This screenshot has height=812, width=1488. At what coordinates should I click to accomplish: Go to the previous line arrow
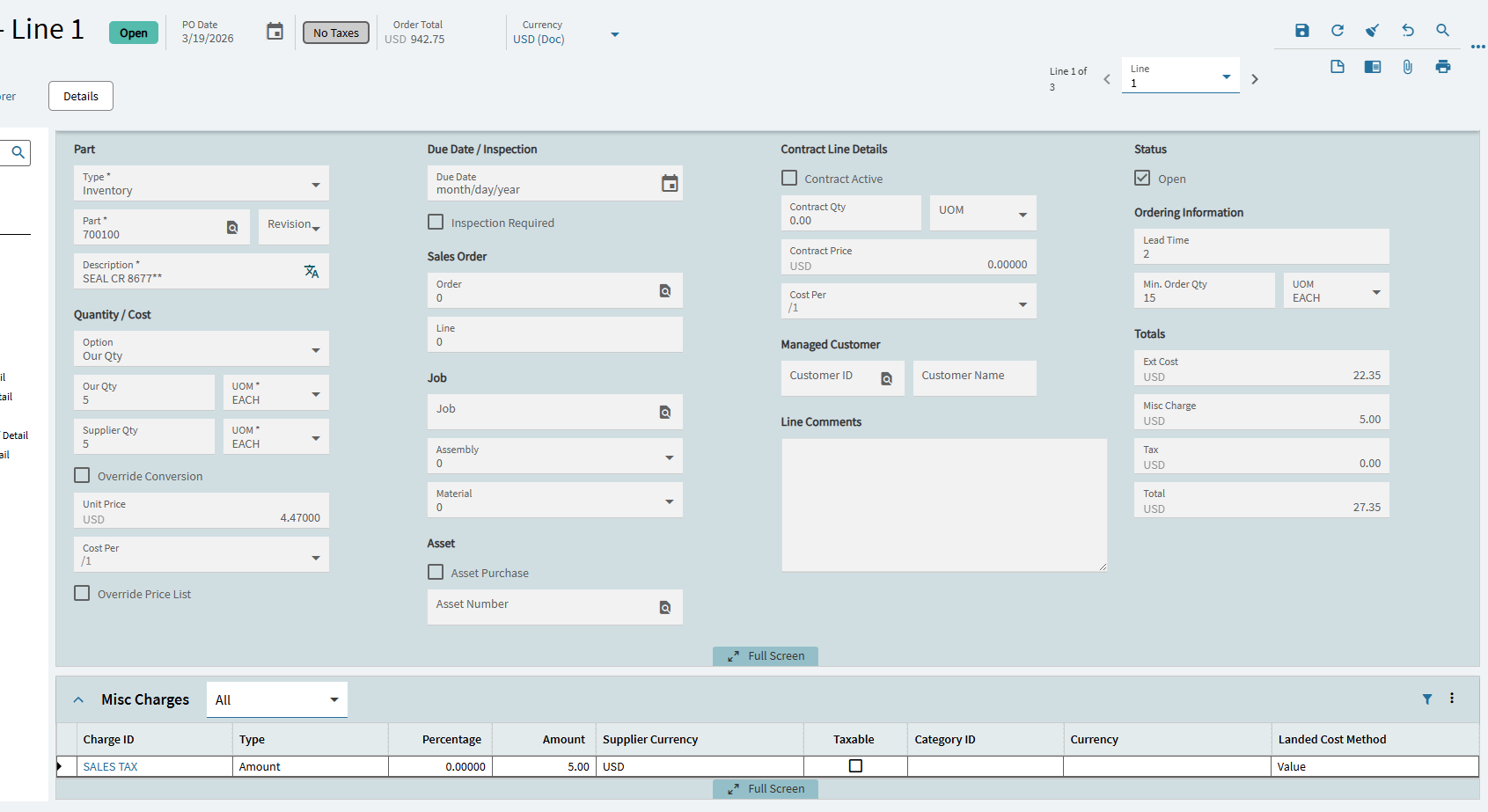coord(1107,79)
